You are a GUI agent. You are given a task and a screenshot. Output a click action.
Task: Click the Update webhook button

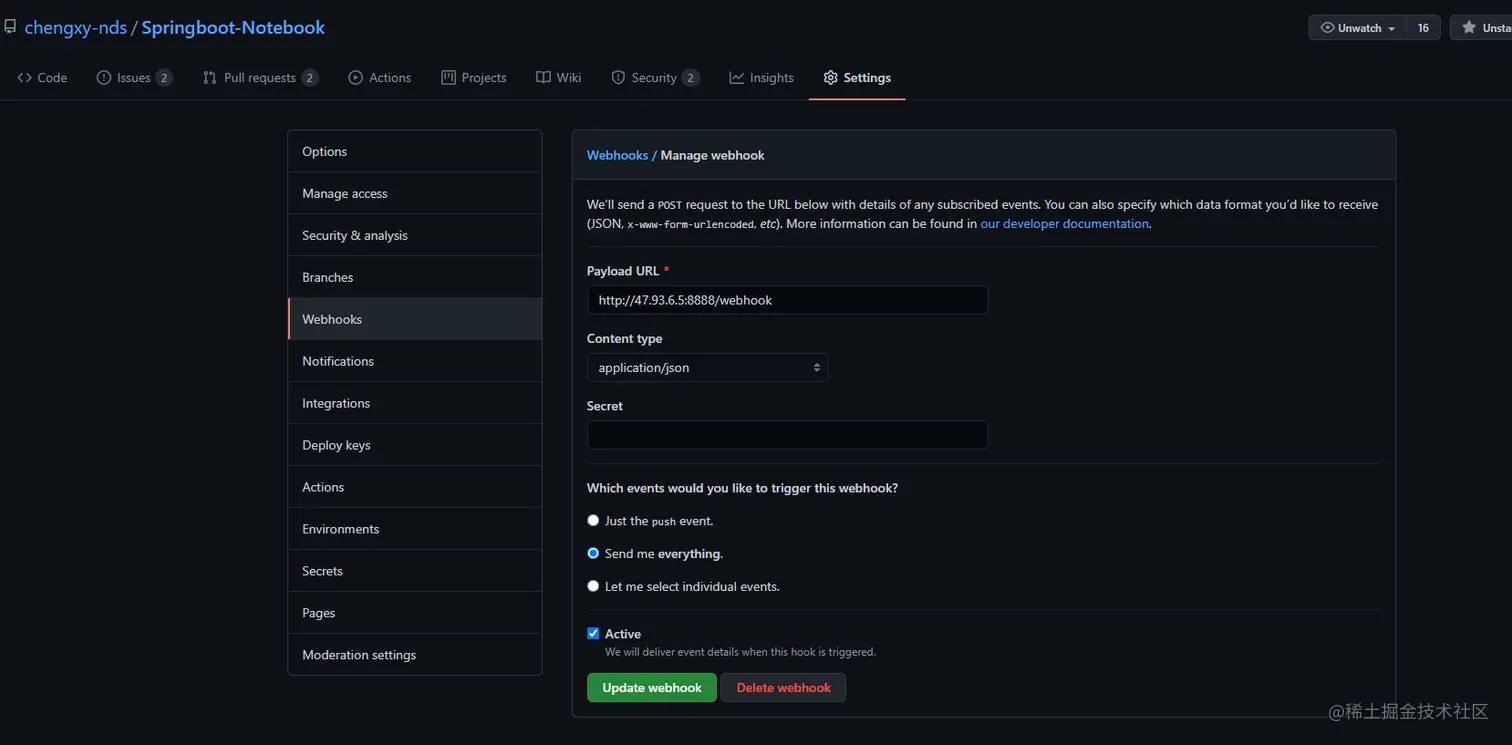[x=652, y=688]
